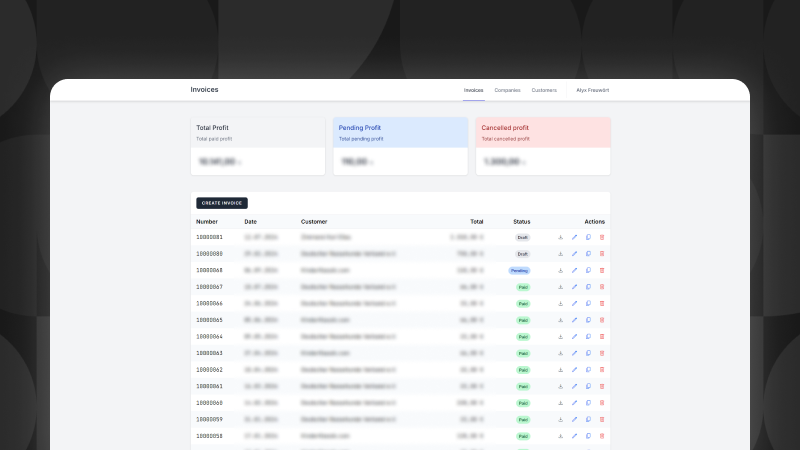Duplicate invoice 10000067
Image resolution: width=800 pixels, height=450 pixels.
(588, 287)
